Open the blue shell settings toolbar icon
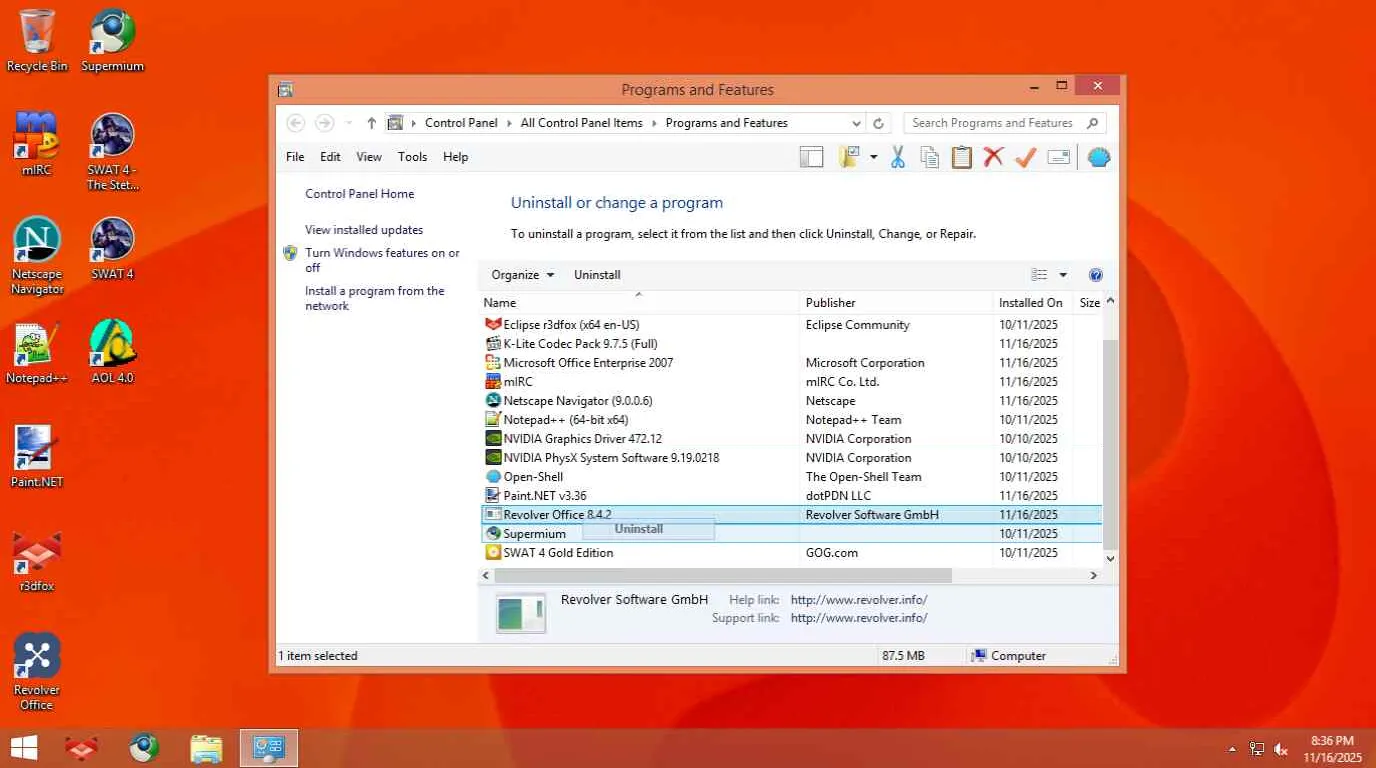The image size is (1376, 768). click(1098, 157)
